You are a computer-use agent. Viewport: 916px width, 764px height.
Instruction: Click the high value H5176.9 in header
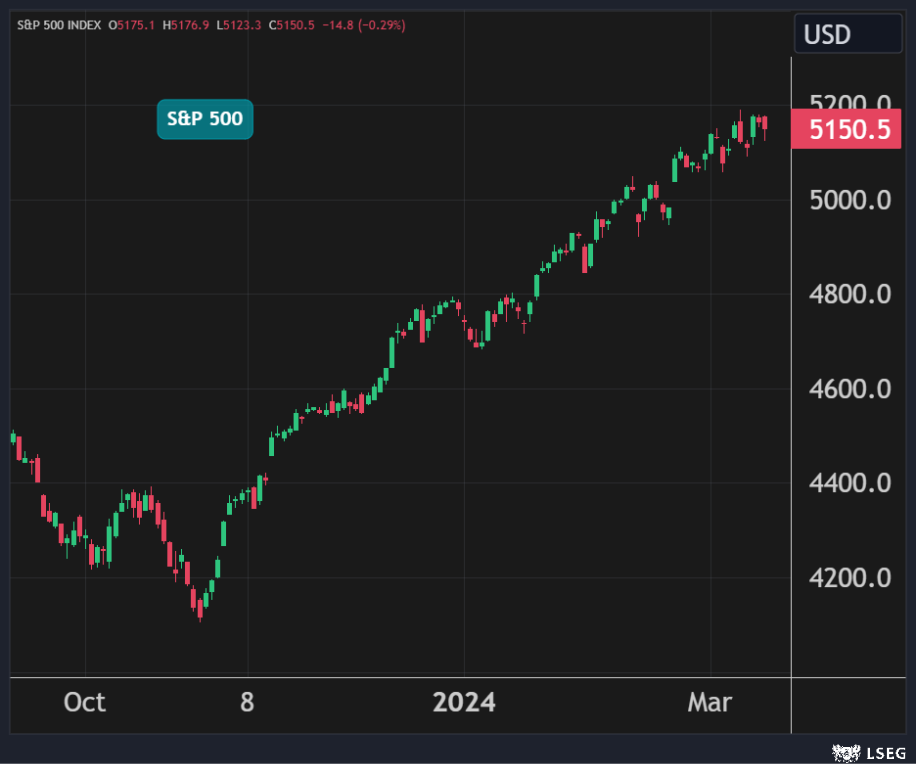[190, 25]
